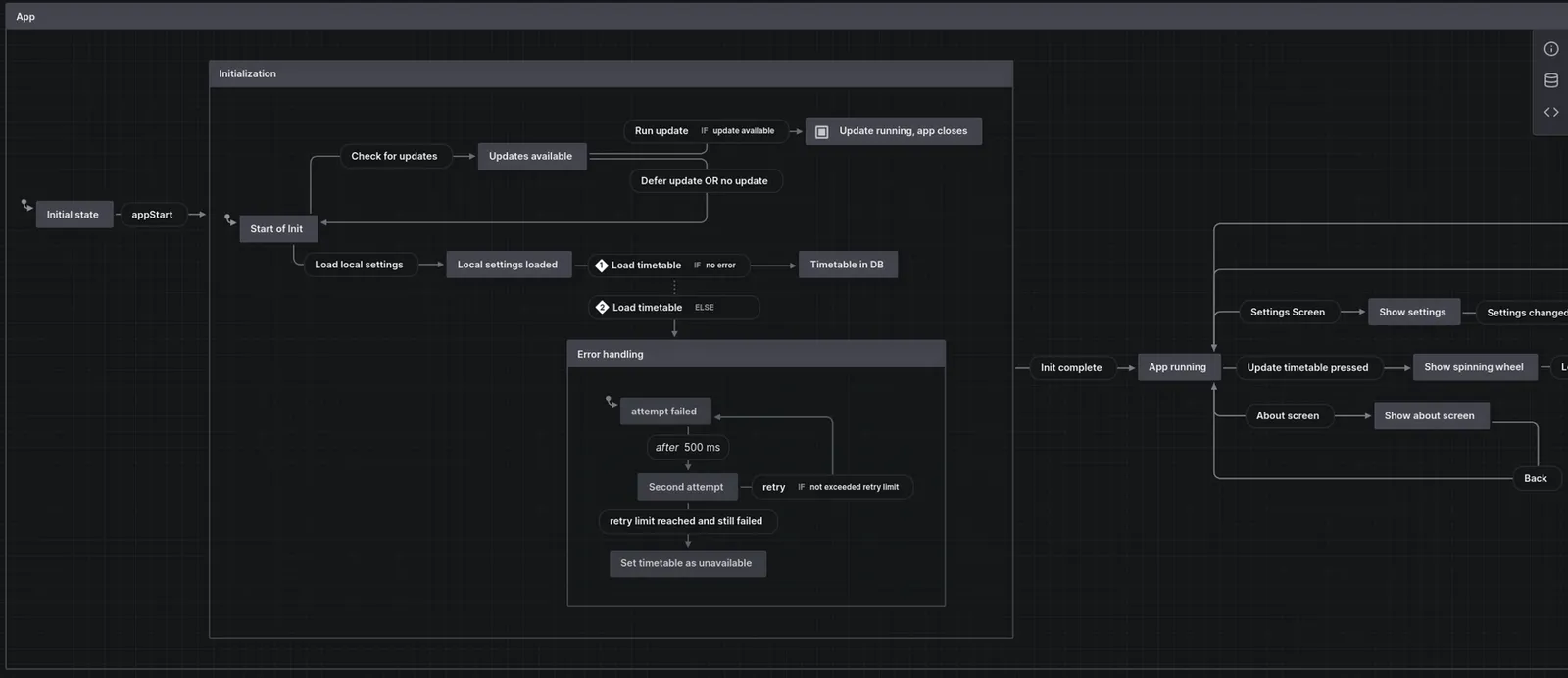
Task: Select the Initialization state header
Action: (x=611, y=73)
